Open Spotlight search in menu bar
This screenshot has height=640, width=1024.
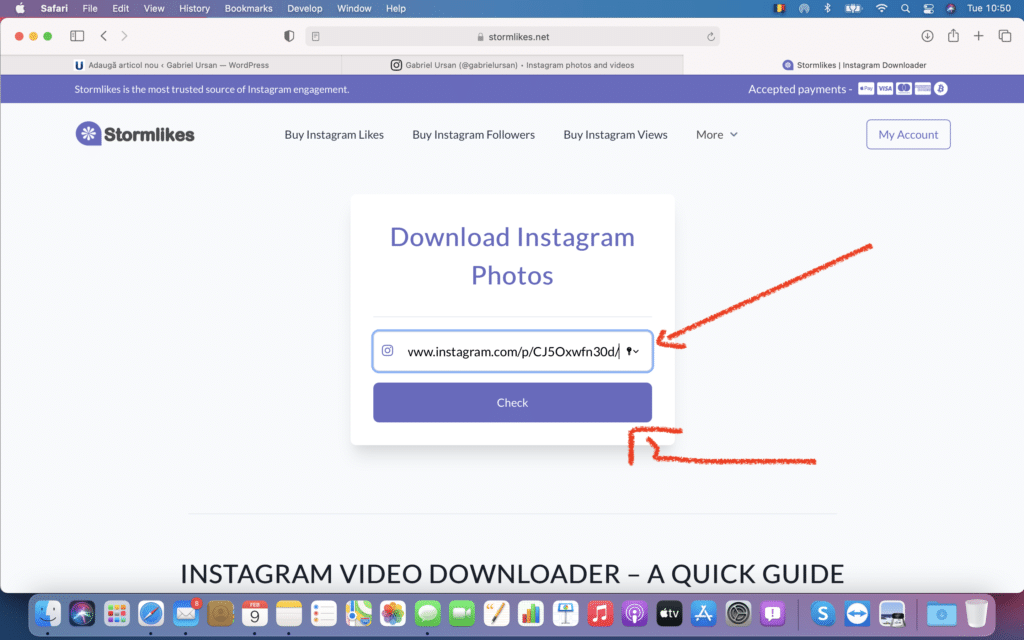tap(905, 8)
